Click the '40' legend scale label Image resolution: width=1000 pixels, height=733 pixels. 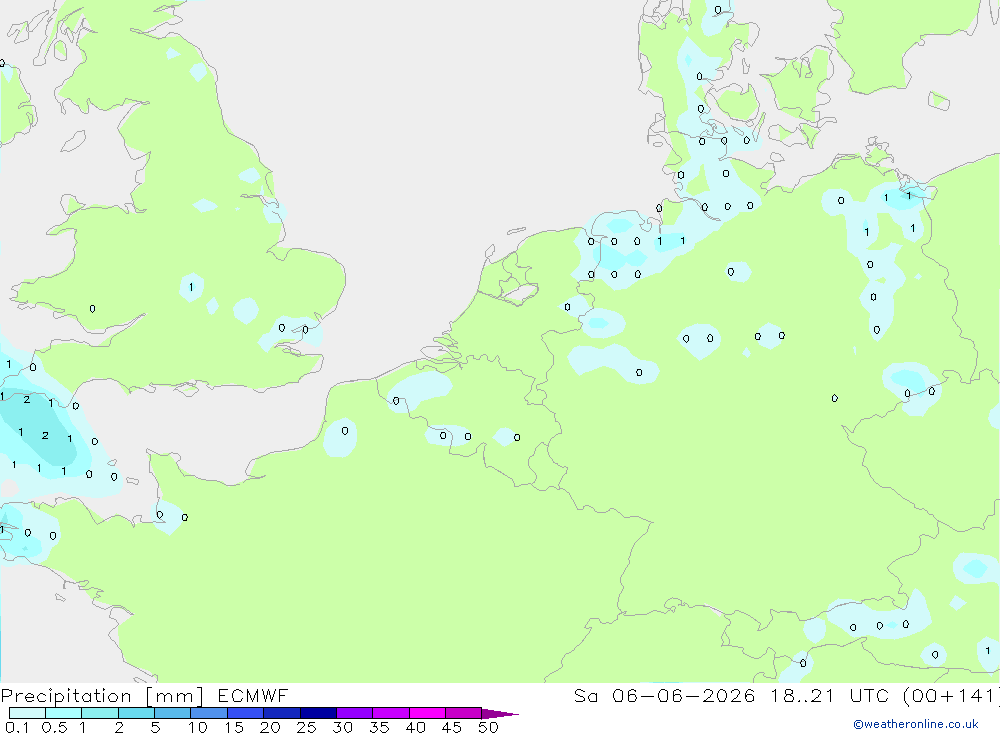tap(416, 727)
